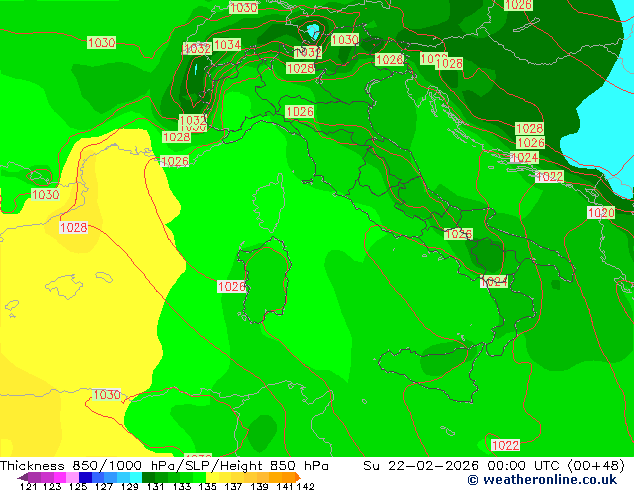634x490 pixels.
Task: Click the cyan legend swatch above 129
Action: click(x=136, y=477)
